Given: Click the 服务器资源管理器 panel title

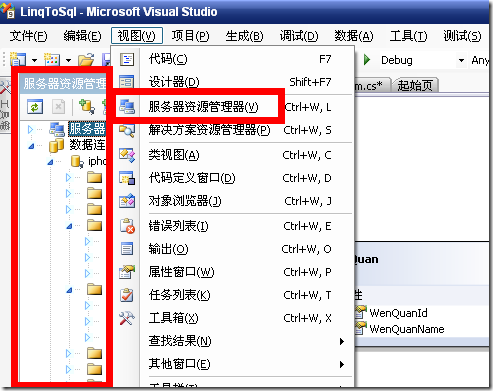Looking at the screenshot, I should [x=65, y=84].
